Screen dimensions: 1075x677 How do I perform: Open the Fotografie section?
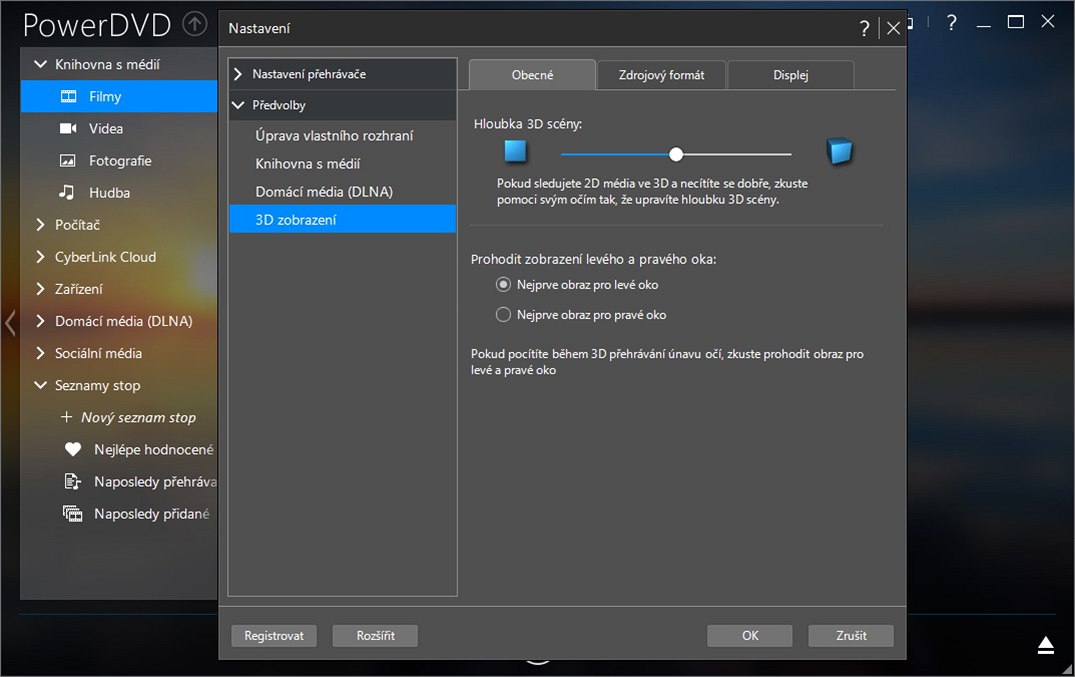pyautogui.click(x=119, y=161)
